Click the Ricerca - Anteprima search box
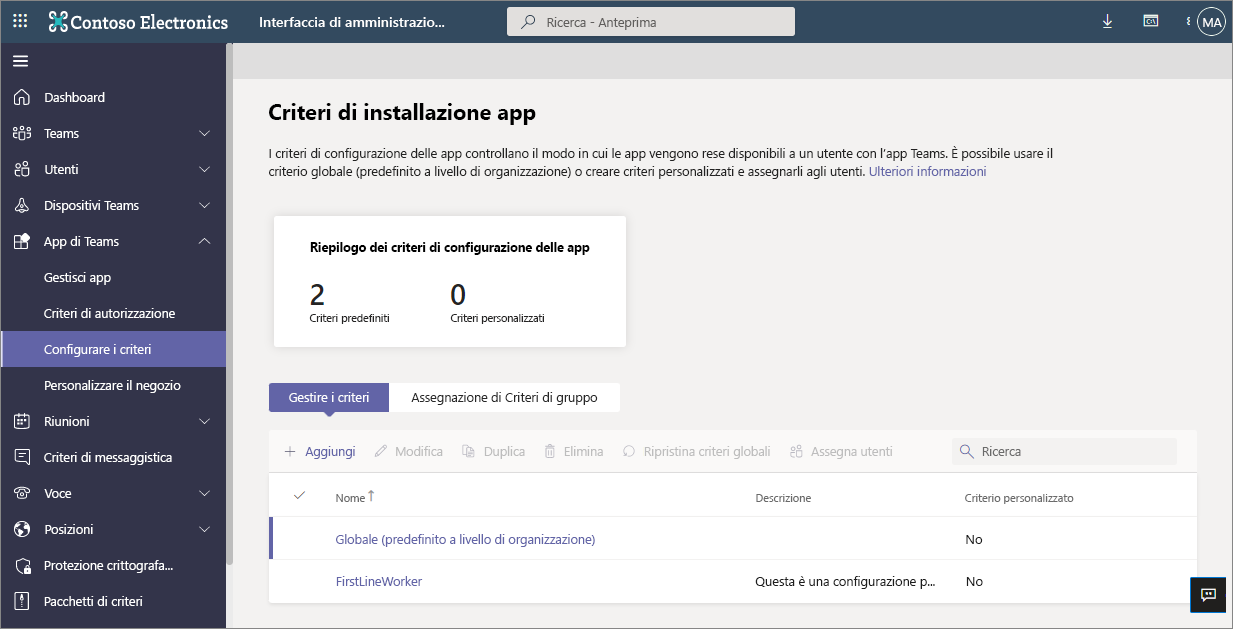Viewport: 1233px width, 629px height. coord(651,21)
